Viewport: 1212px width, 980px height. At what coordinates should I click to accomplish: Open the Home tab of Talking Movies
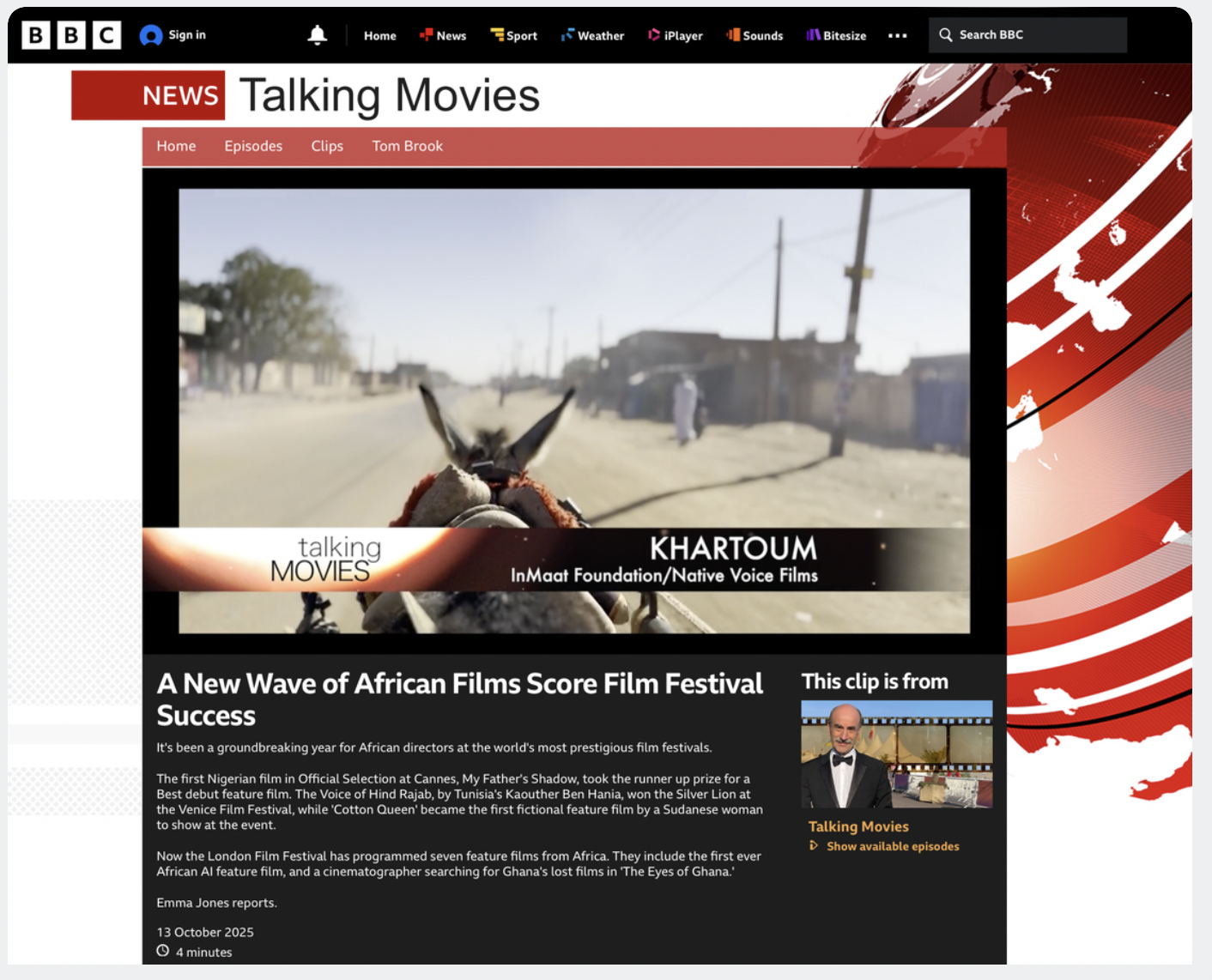(176, 146)
